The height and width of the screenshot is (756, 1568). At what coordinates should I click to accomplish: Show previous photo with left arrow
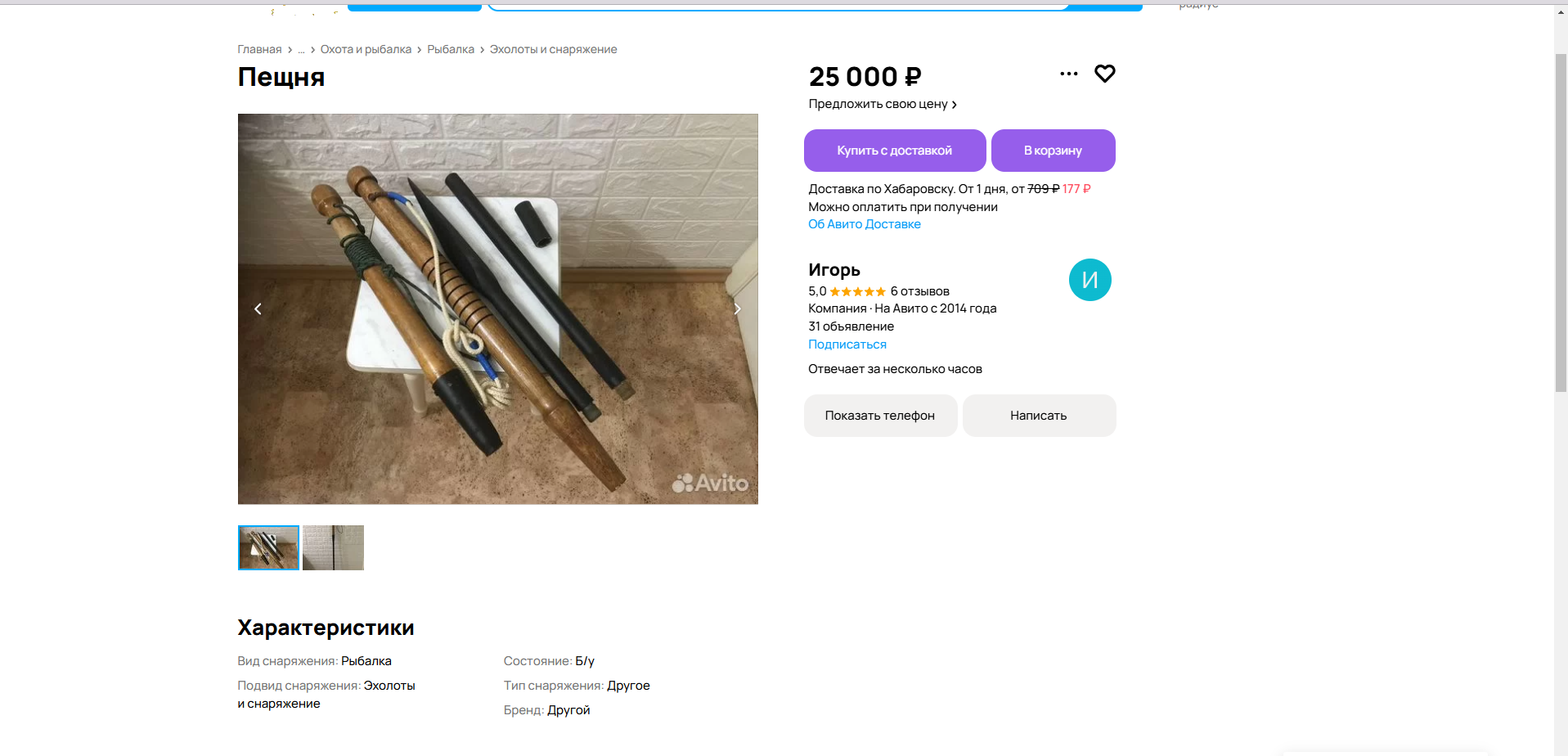(258, 309)
